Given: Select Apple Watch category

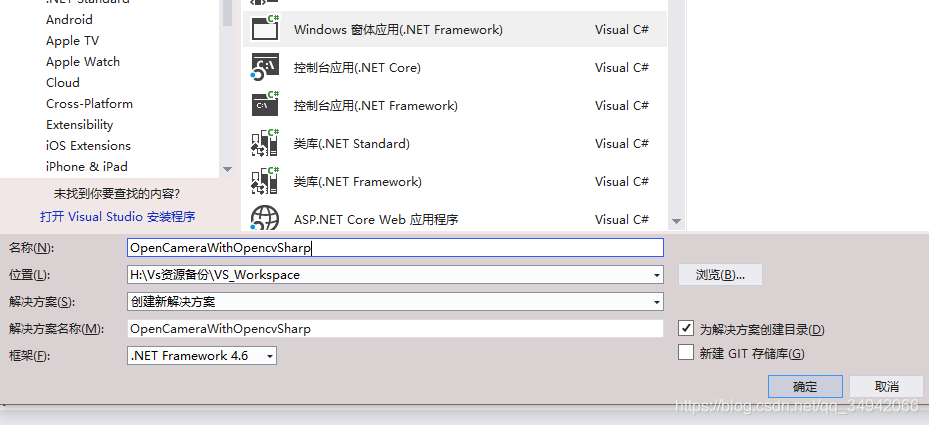Looking at the screenshot, I should 83,62.
